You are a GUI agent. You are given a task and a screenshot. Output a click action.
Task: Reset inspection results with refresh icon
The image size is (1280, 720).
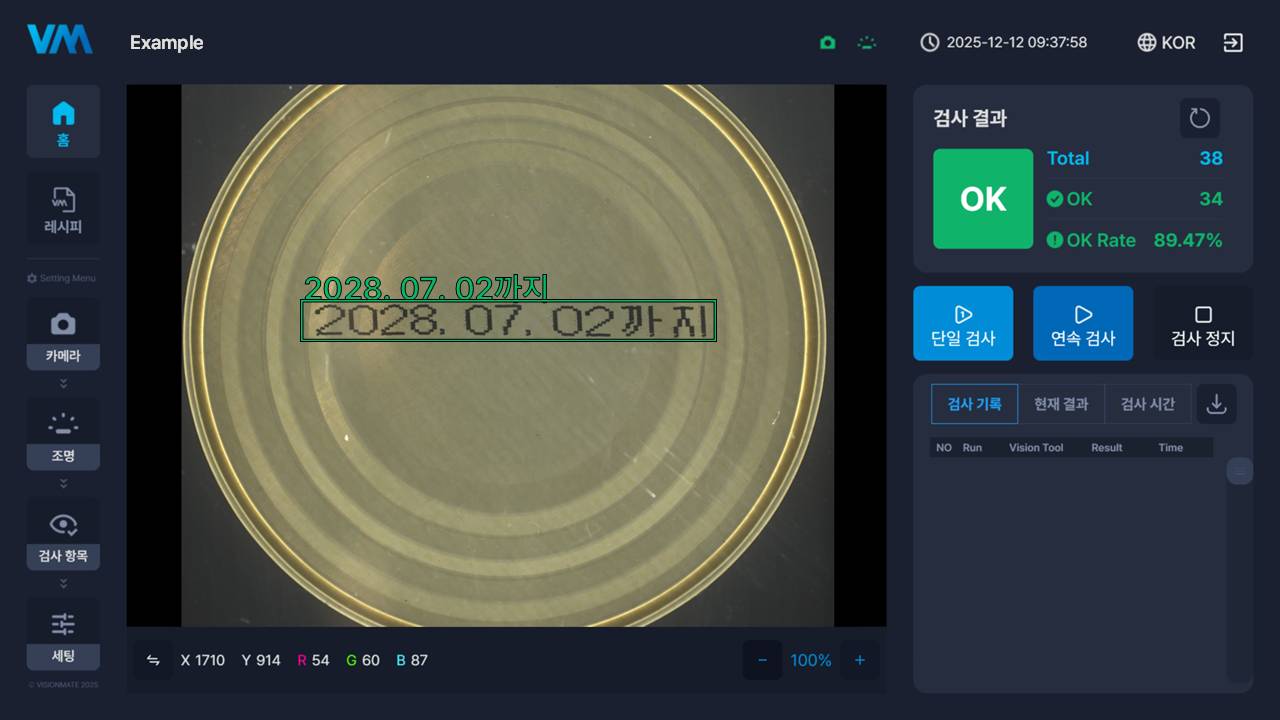(1199, 118)
